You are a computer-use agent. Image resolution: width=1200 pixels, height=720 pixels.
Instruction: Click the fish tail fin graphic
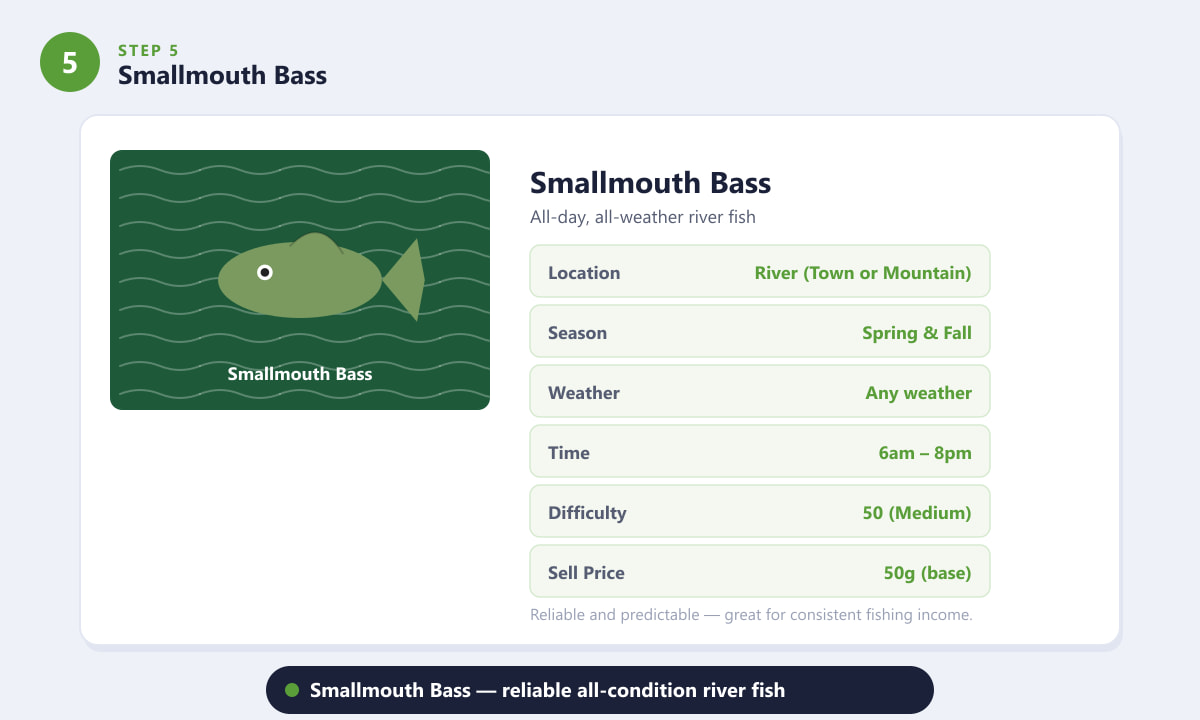(x=404, y=280)
